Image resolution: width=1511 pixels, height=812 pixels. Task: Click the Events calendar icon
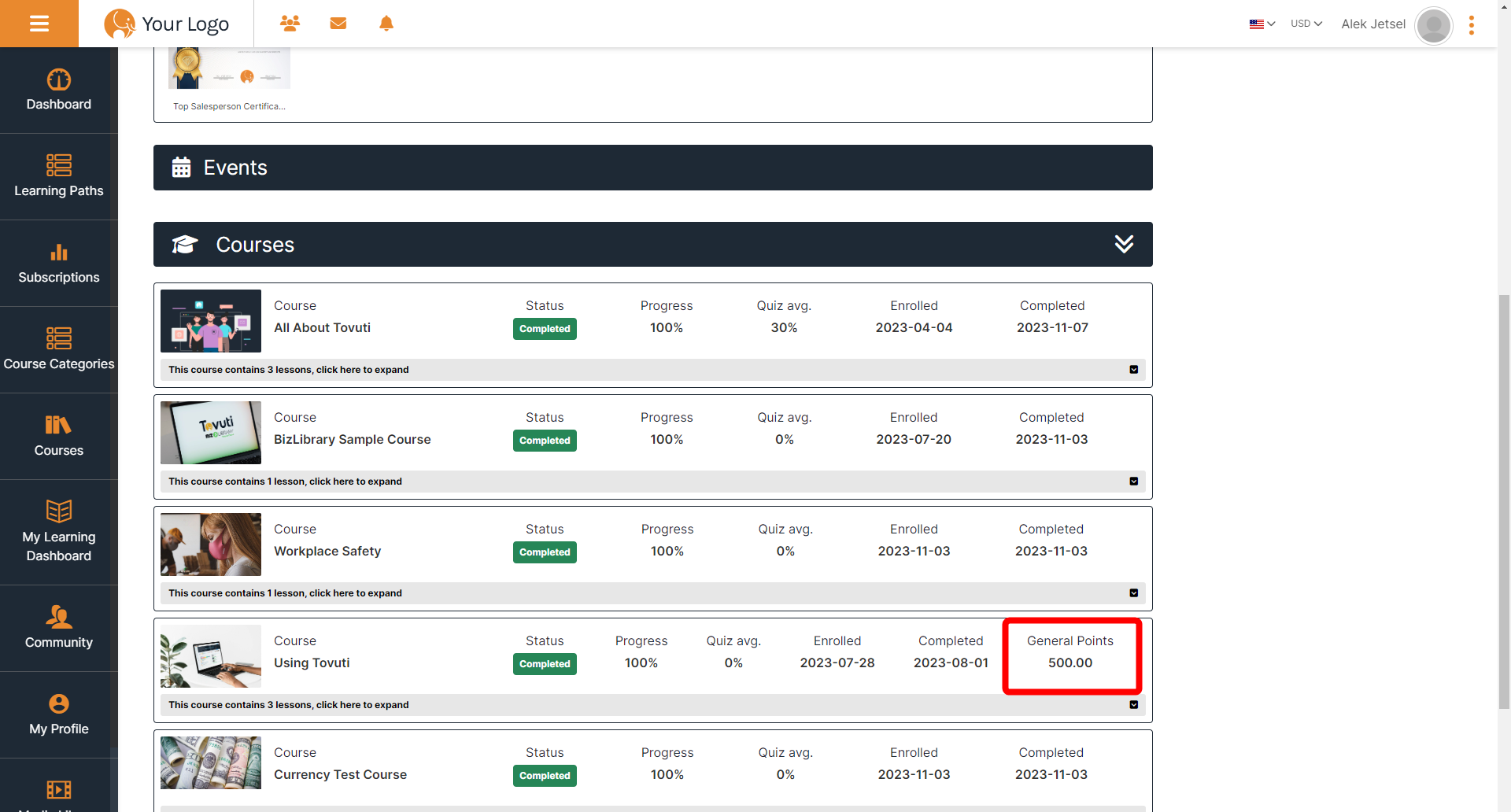coord(182,168)
